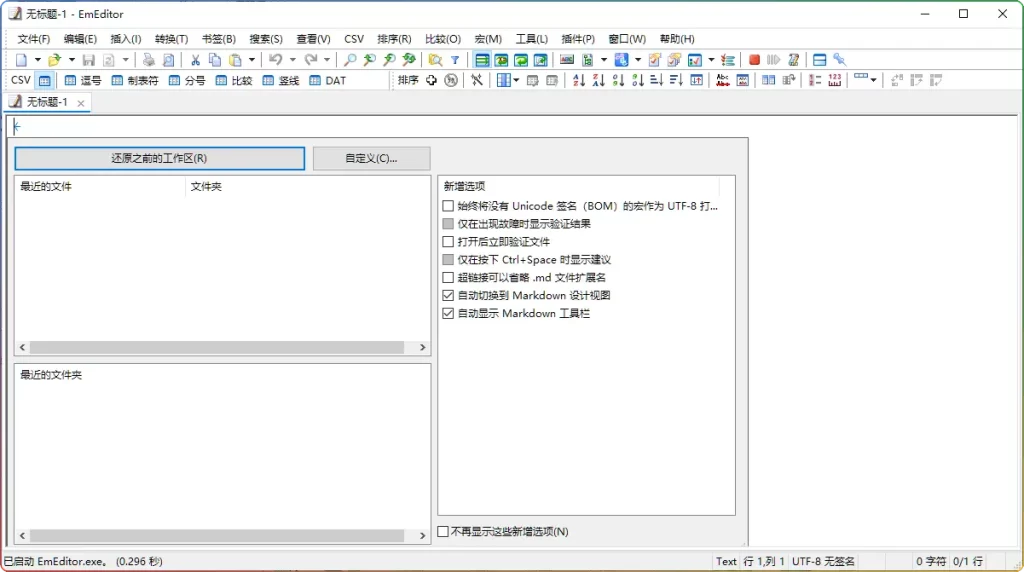Click the Sort A to Z icon
The height and width of the screenshot is (572, 1024).
click(x=579, y=80)
